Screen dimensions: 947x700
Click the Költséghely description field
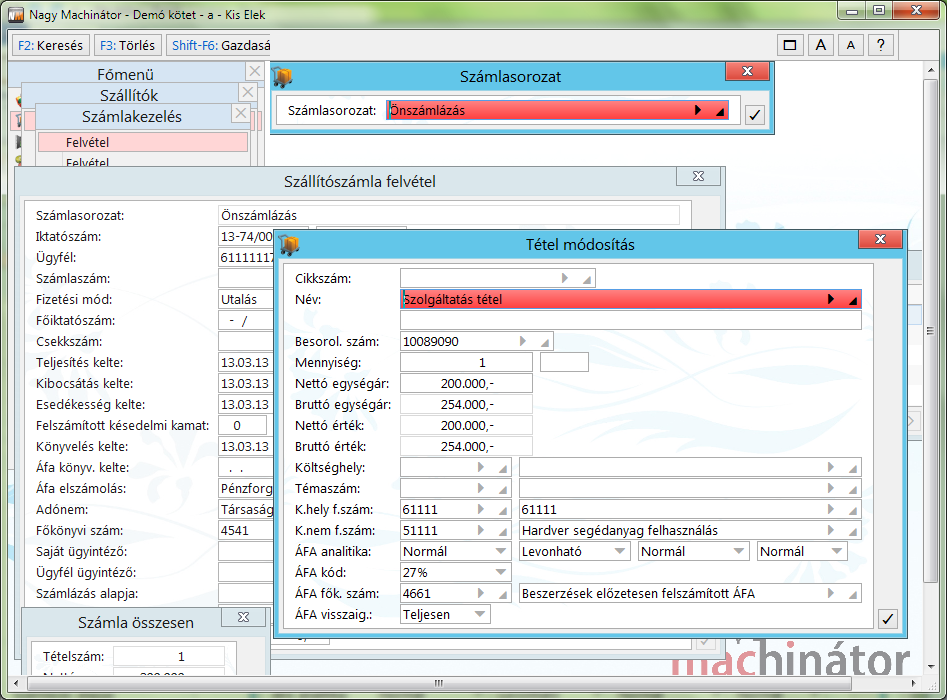click(x=690, y=467)
